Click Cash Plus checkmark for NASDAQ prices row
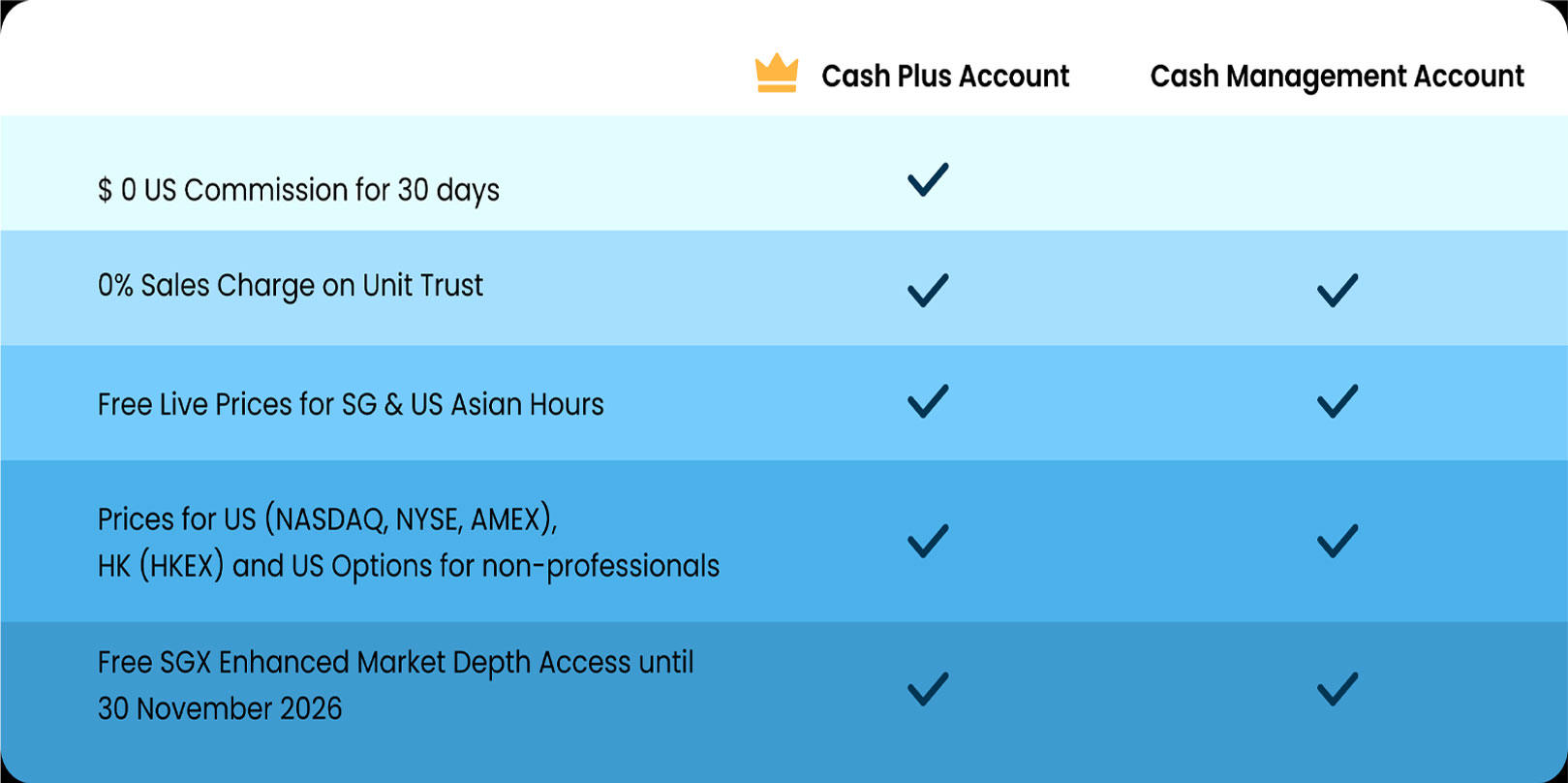1568x783 pixels. [928, 541]
